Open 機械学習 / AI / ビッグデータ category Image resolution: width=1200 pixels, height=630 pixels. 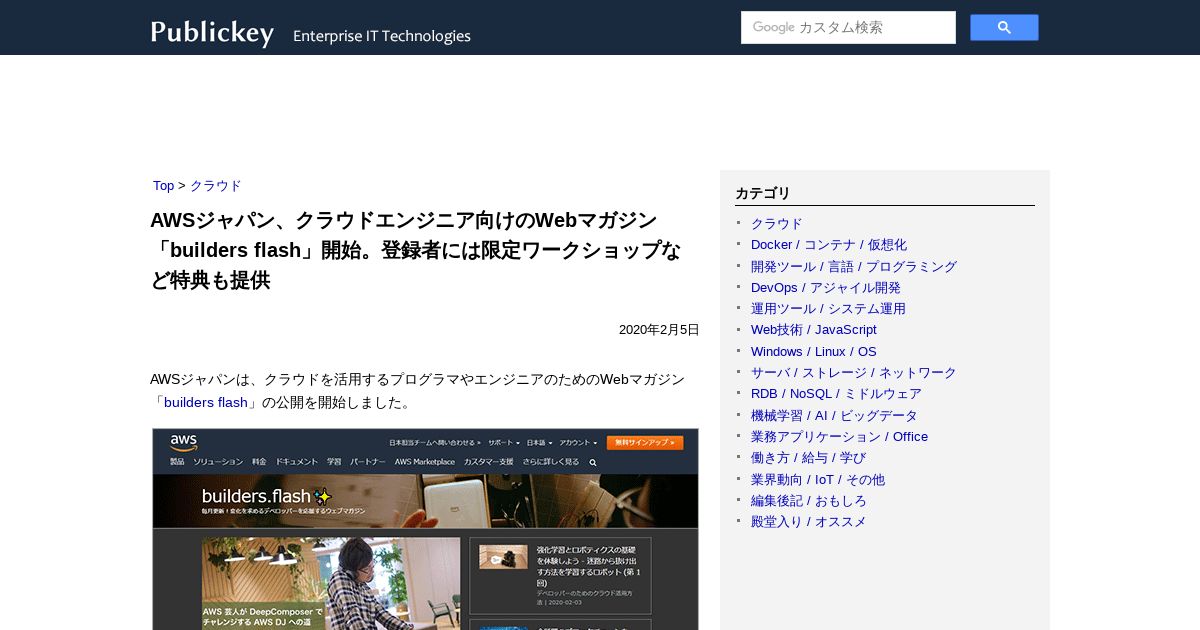pyautogui.click(x=834, y=416)
